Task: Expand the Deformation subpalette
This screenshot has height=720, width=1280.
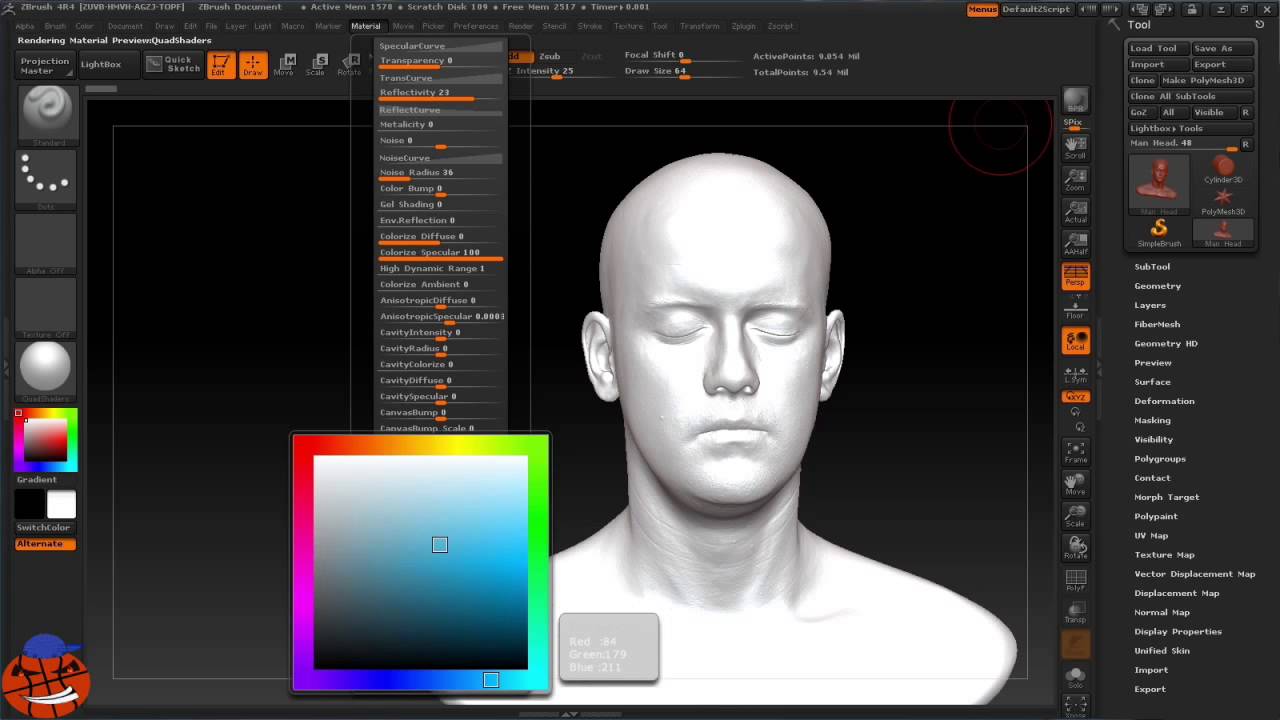Action: [1164, 401]
